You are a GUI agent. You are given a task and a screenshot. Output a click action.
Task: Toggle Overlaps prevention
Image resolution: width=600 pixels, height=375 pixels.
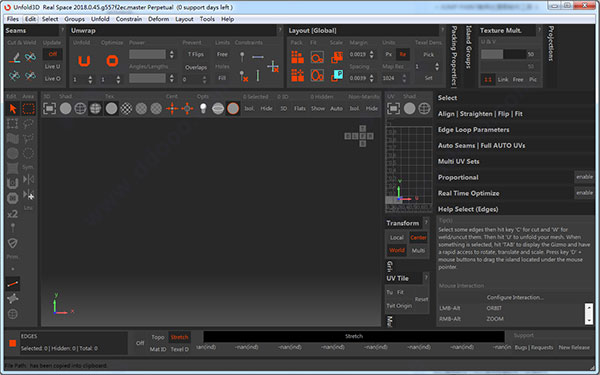(x=196, y=67)
